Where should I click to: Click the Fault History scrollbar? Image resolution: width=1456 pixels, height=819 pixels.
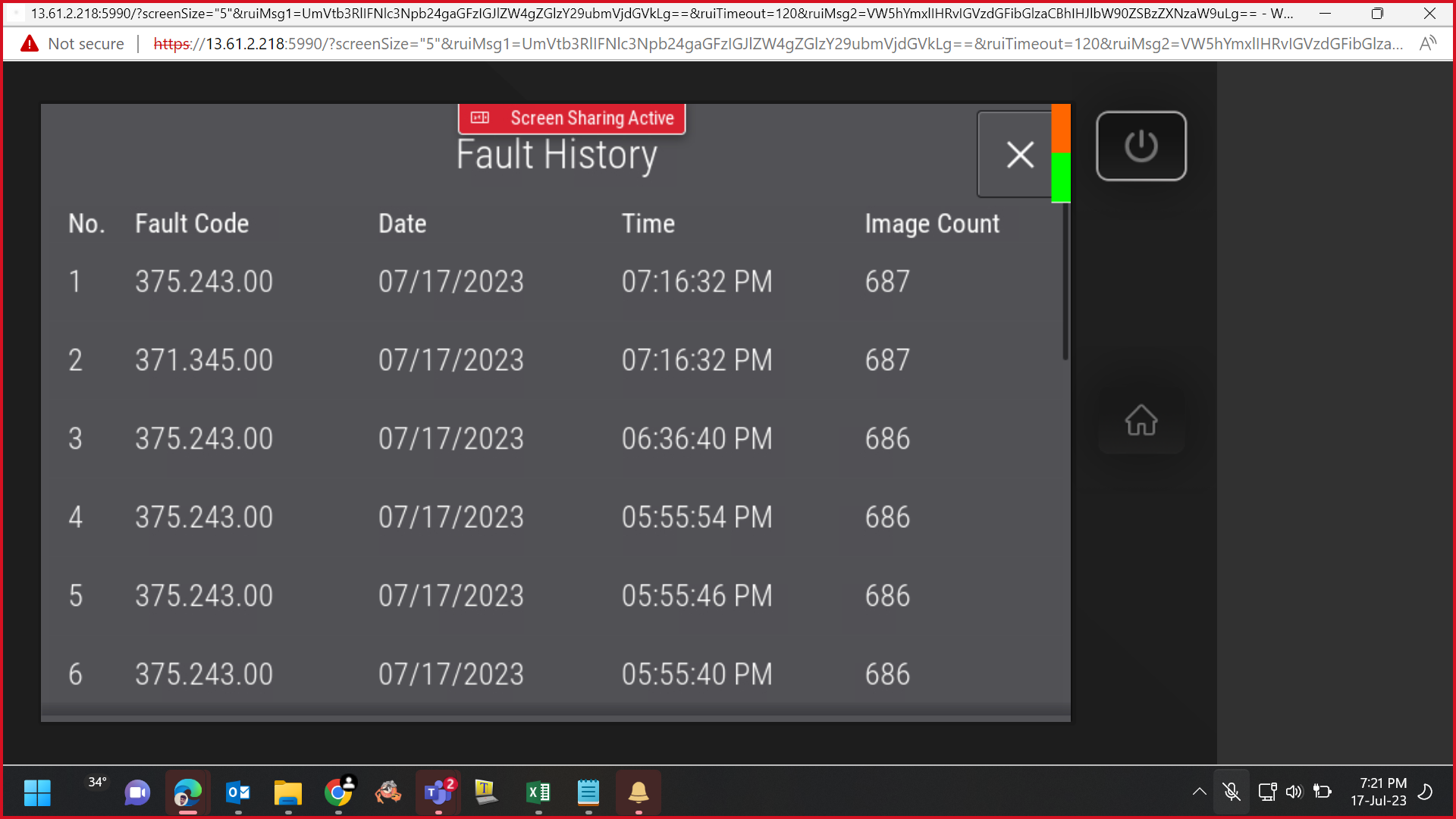point(1065,282)
